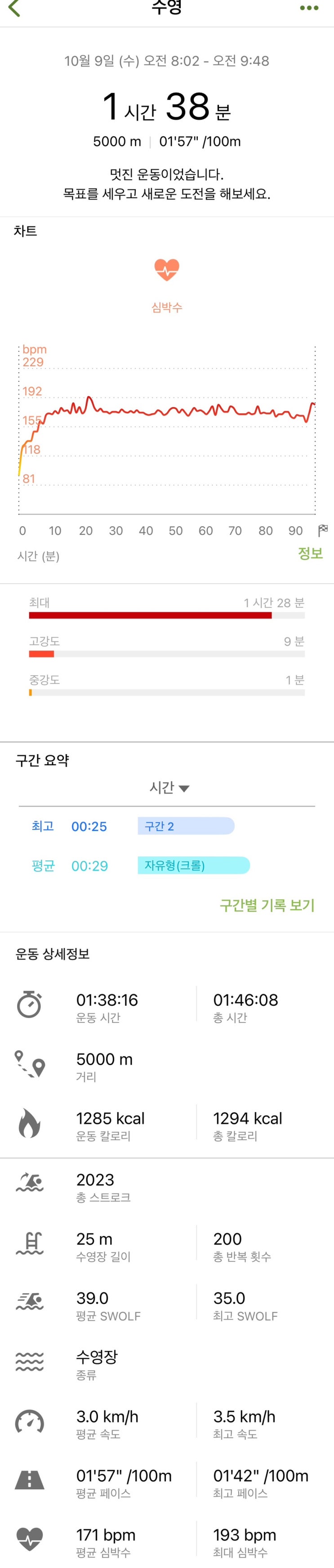Tap the heartbeat average heart rate icon
Screen dimensions: 334x1568
(x=29, y=1539)
